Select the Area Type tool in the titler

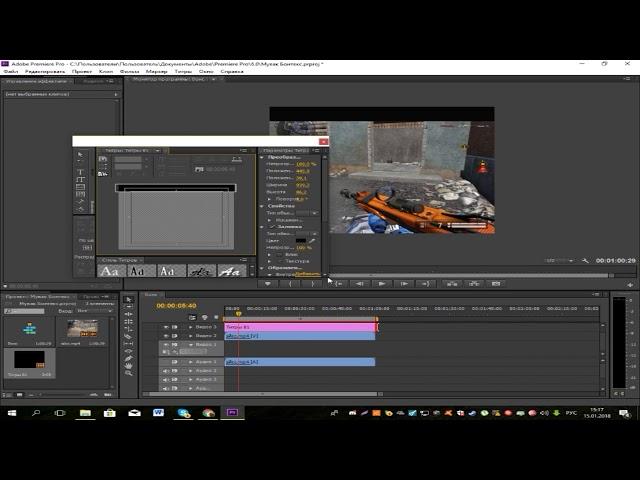(80, 187)
